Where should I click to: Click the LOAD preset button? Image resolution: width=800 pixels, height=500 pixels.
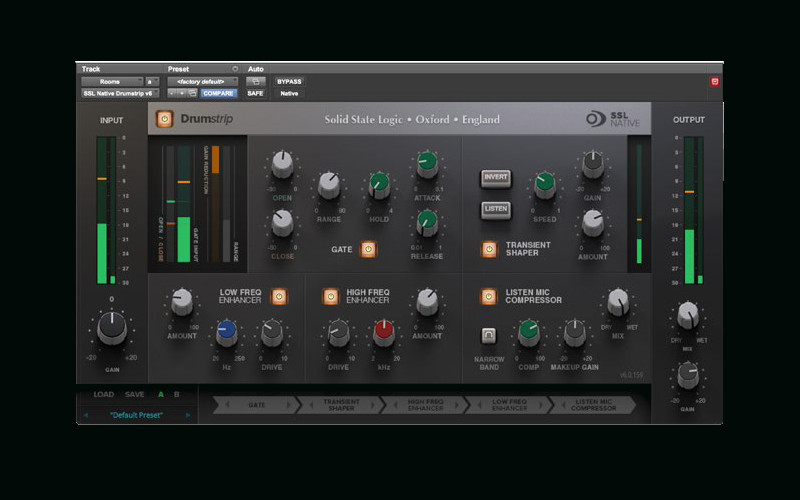pos(104,394)
